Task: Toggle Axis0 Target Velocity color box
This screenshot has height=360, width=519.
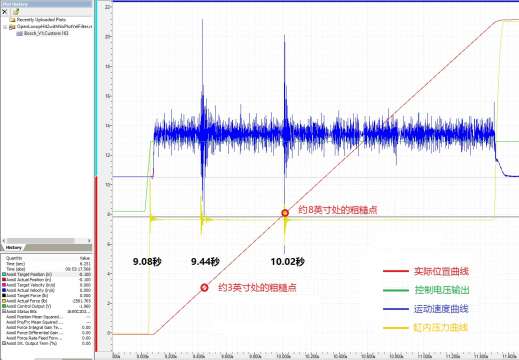Action: tap(4, 285)
